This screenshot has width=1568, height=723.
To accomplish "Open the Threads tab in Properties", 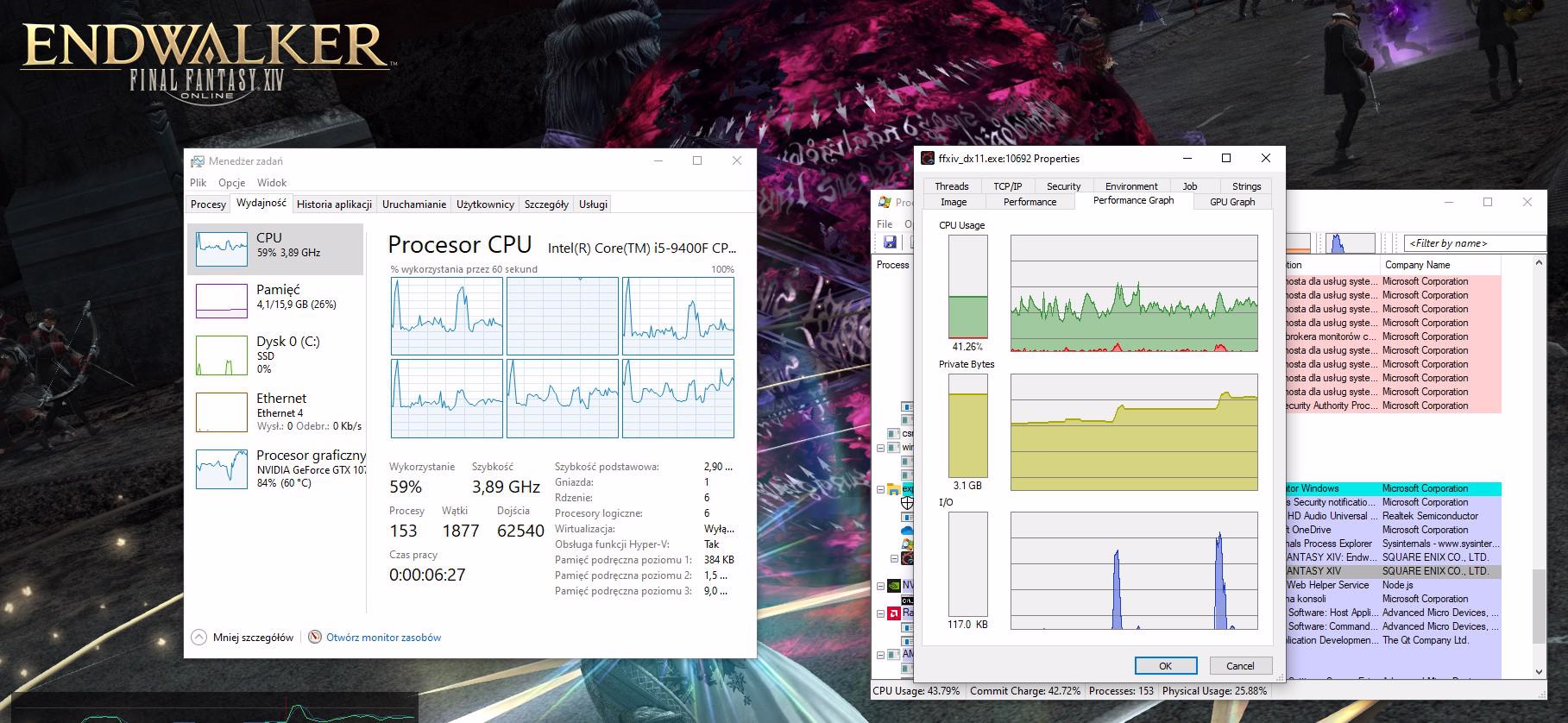I will [x=951, y=186].
